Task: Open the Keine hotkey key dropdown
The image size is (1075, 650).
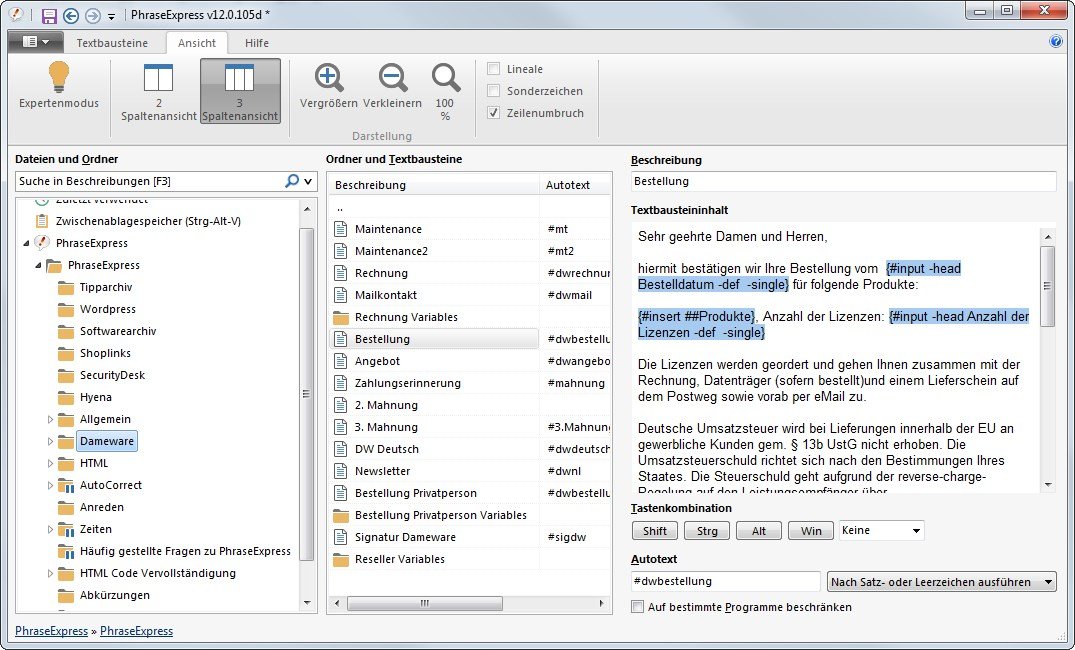Action: 881,531
